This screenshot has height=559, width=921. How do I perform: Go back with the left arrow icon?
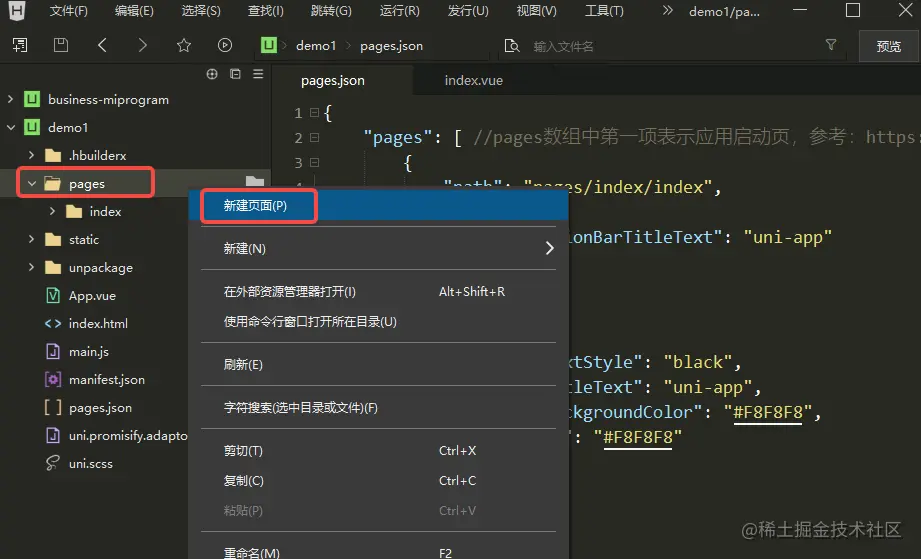(x=102, y=45)
